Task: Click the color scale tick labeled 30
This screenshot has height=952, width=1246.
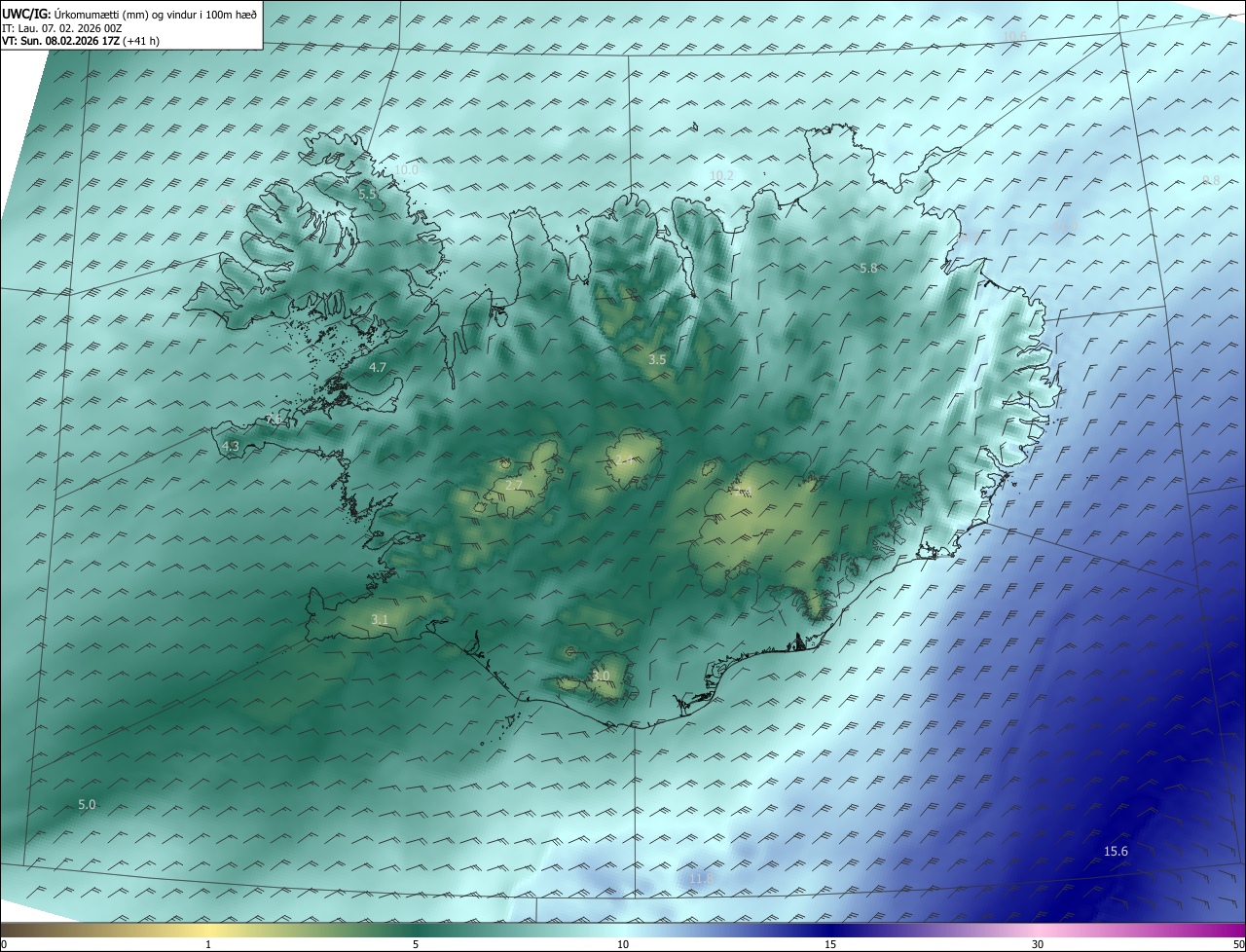Action: point(1038,944)
